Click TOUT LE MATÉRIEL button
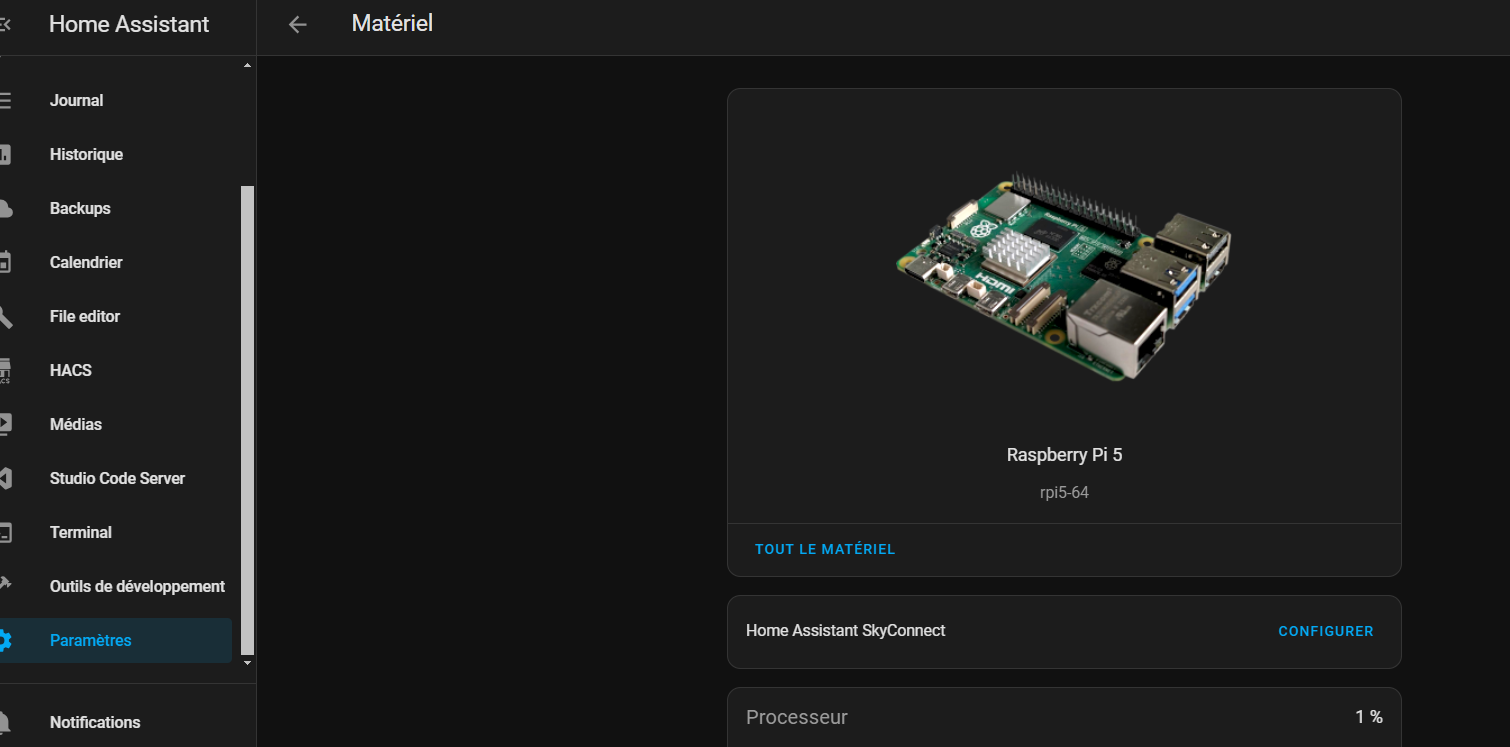The image size is (1510, 747). pyautogui.click(x=825, y=549)
